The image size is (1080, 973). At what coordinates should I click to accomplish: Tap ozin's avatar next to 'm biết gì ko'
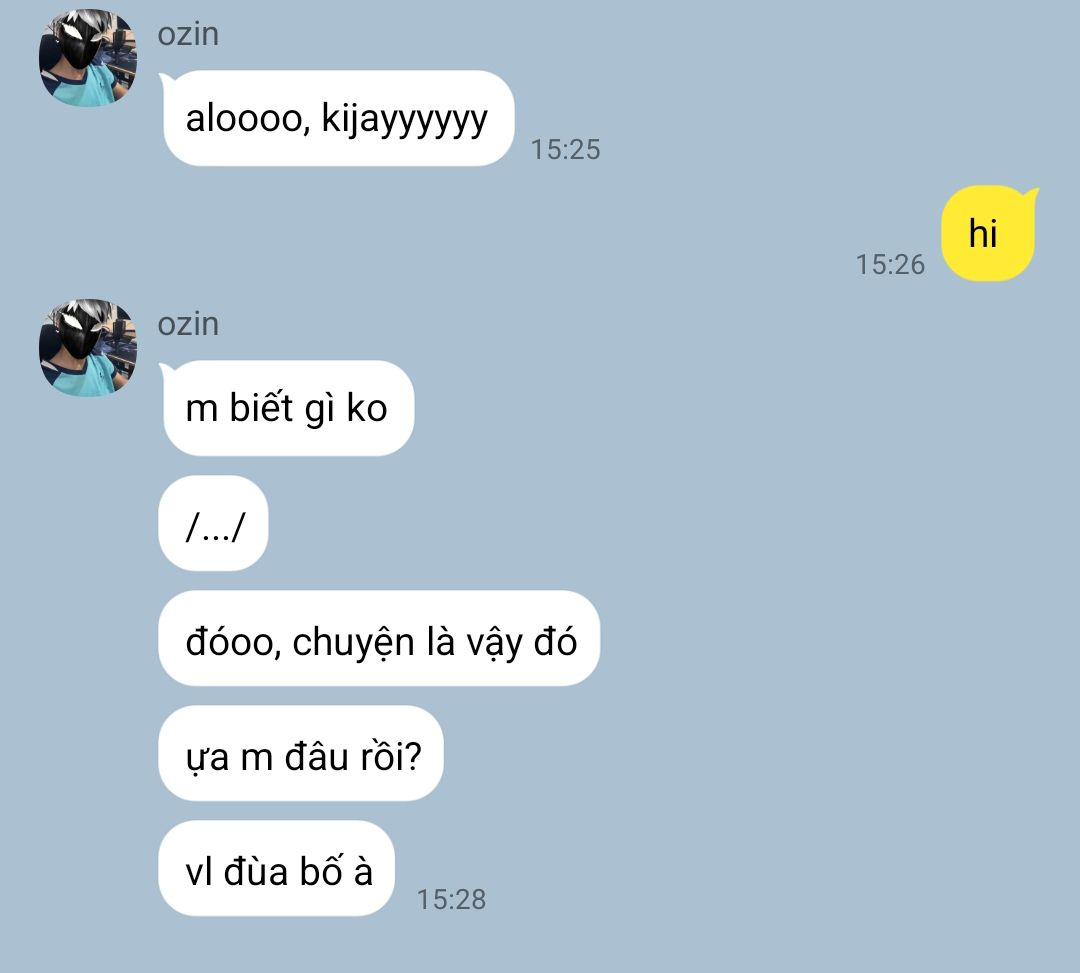pyautogui.click(x=87, y=348)
